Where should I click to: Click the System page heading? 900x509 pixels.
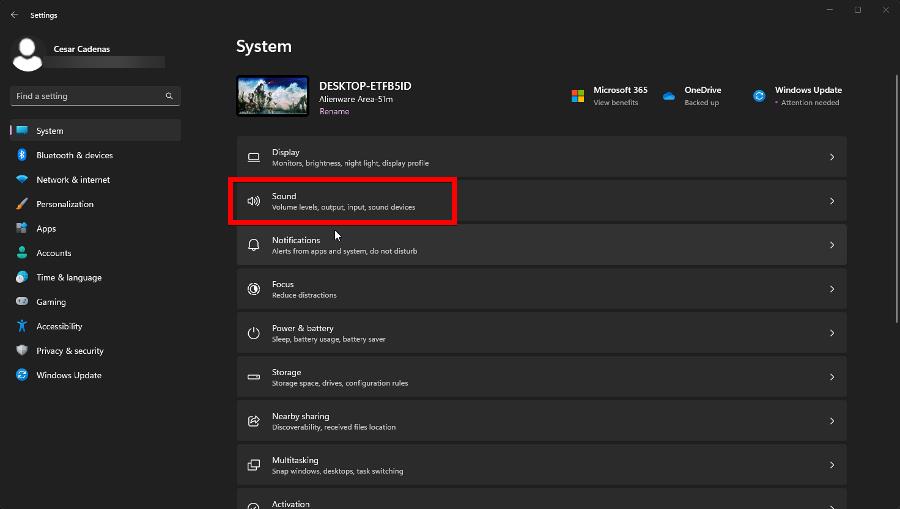pos(264,46)
